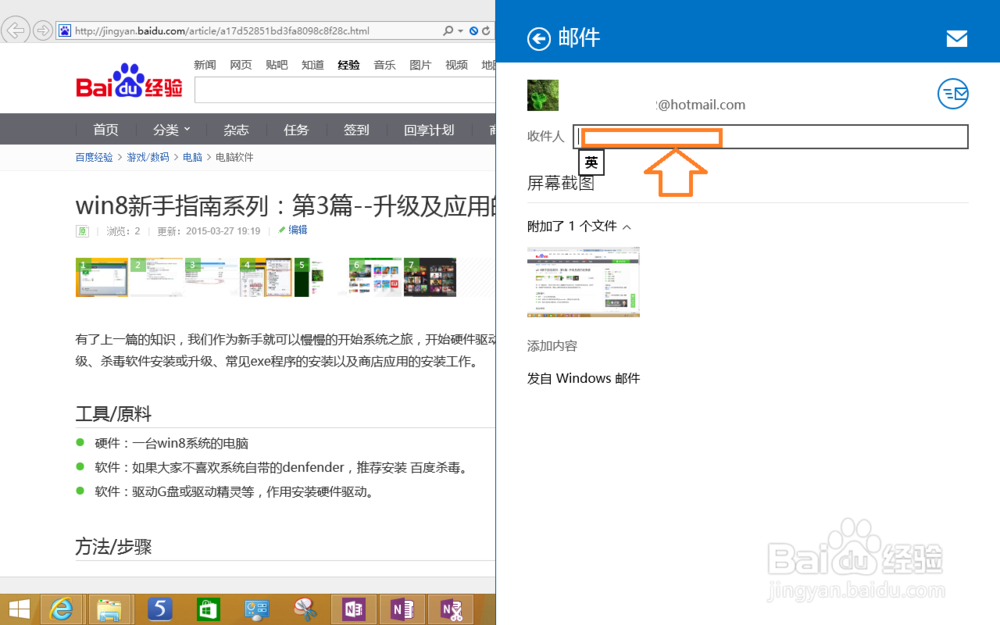Open article step thumbnail numbered 7
This screenshot has width=1000, height=625.
coord(430,277)
